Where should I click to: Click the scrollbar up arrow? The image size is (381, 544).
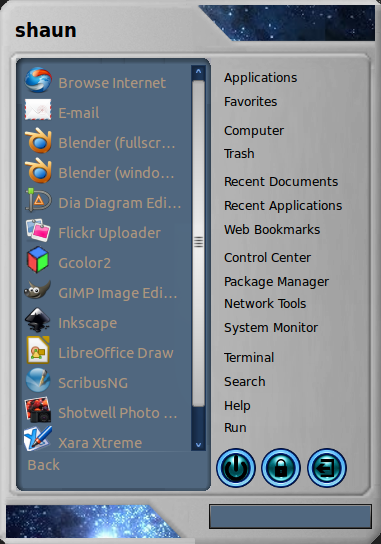tap(198, 72)
